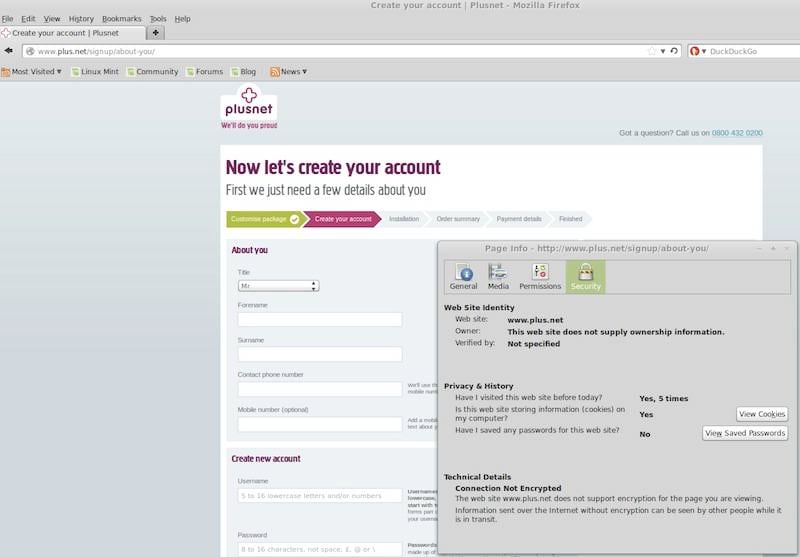Click the Installation step in progress bar
Viewport: 800px width, 557px height.
tap(404, 219)
